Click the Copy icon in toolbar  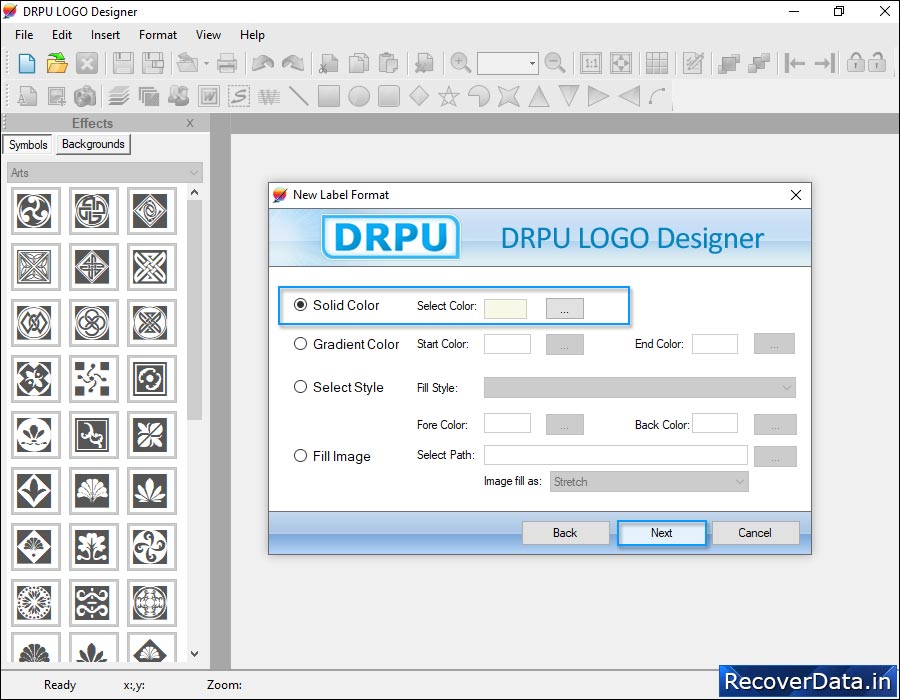359,63
